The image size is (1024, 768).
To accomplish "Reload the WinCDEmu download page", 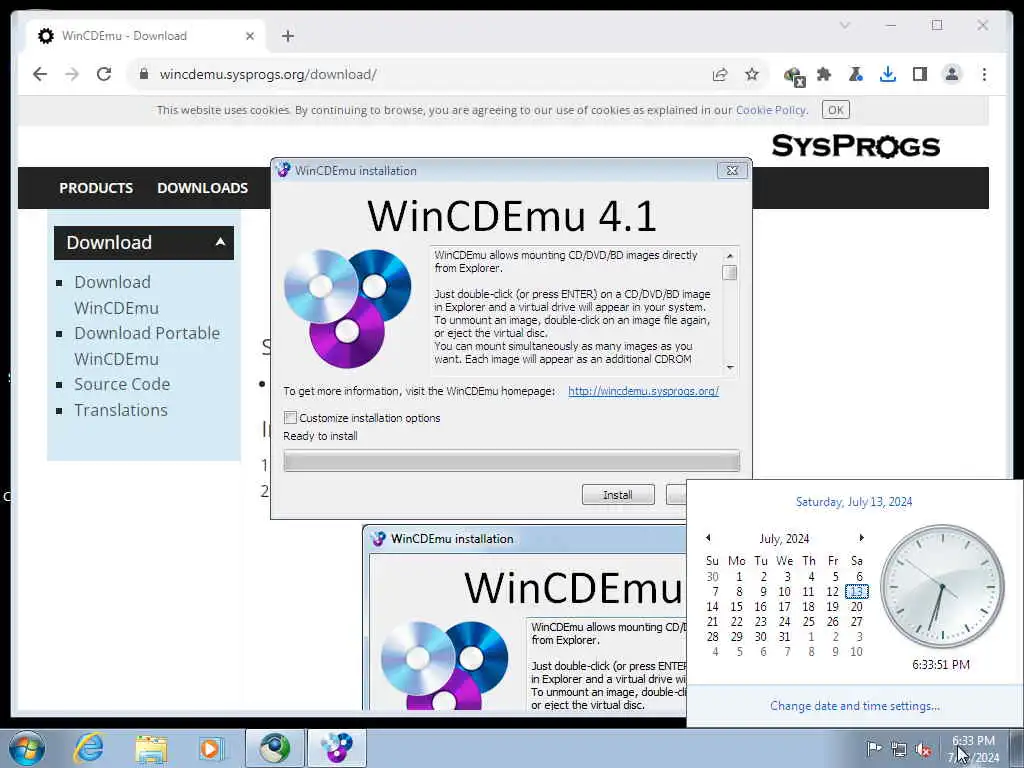I will [x=104, y=74].
